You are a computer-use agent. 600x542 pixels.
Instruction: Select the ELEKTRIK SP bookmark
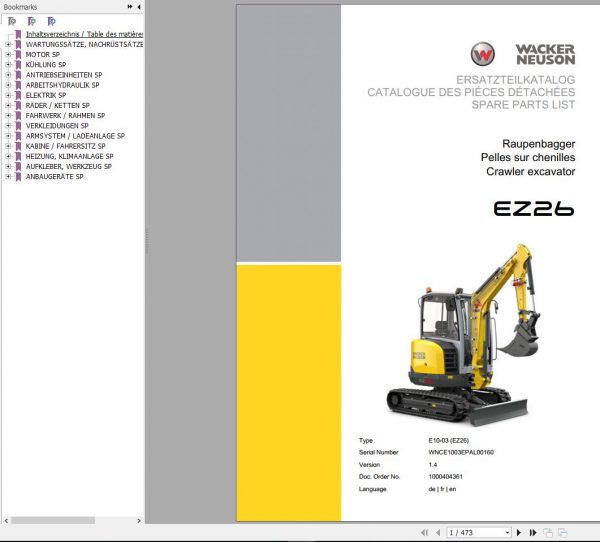(46, 95)
